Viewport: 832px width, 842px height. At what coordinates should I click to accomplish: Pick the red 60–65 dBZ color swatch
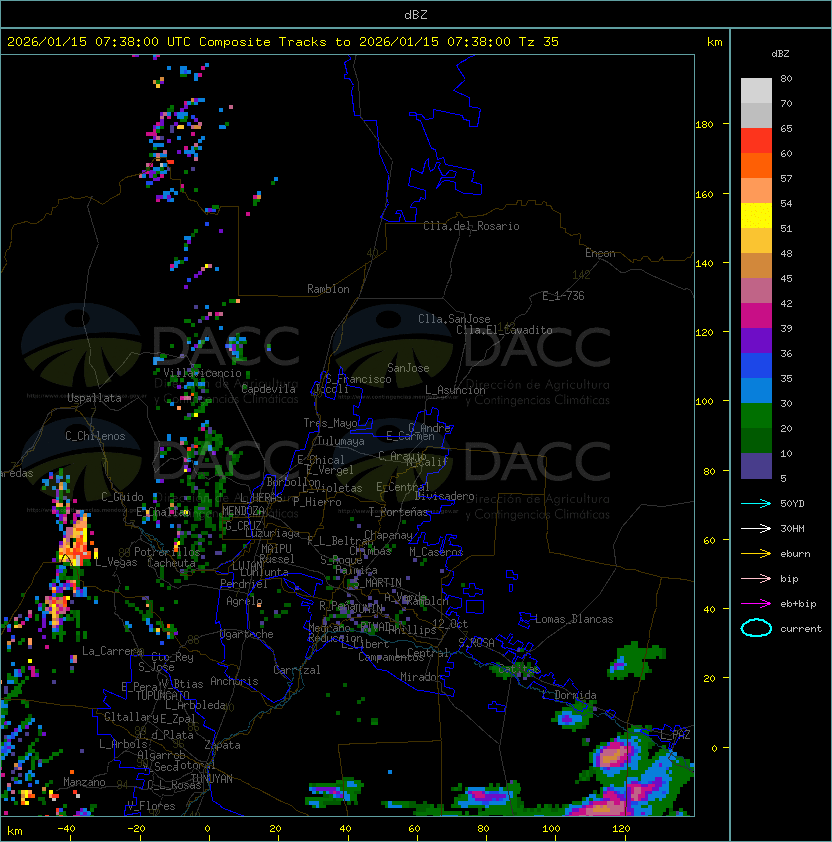[x=756, y=141]
